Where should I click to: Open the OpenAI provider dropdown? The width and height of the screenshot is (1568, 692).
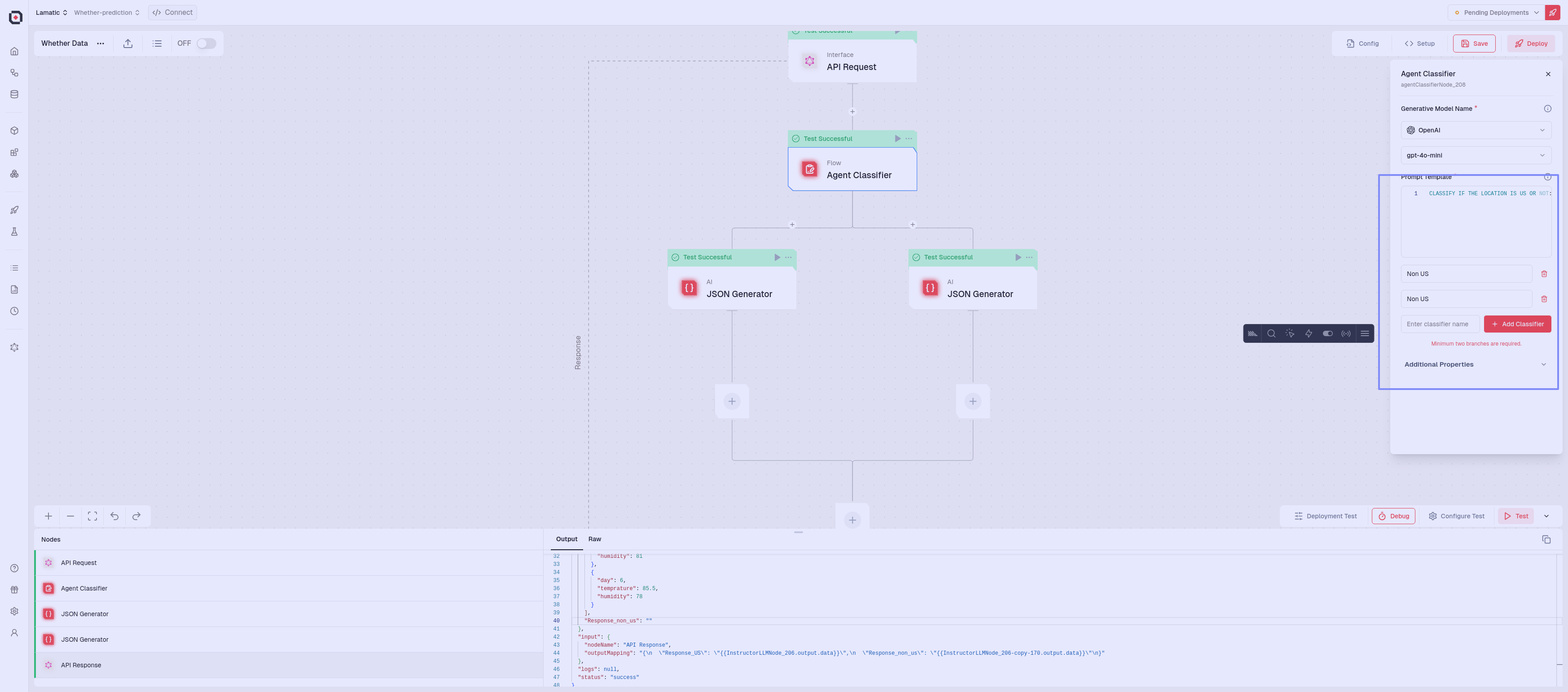click(1476, 130)
